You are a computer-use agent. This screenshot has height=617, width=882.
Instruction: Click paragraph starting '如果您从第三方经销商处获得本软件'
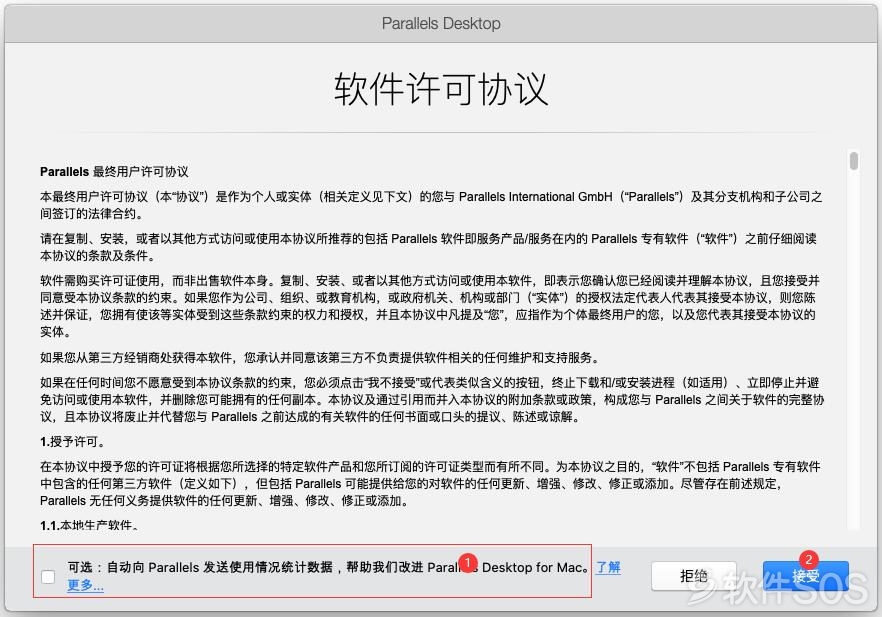pyautogui.click(x=321, y=358)
